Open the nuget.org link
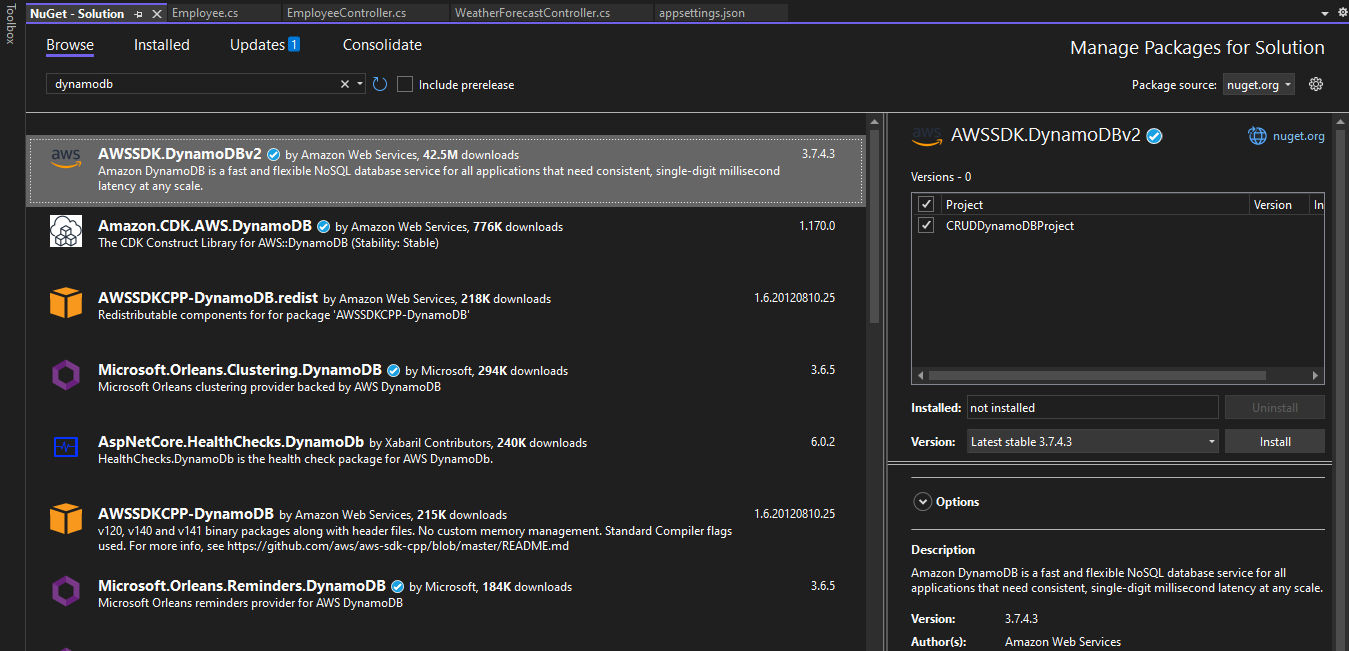This screenshot has width=1349, height=651. (1298, 136)
